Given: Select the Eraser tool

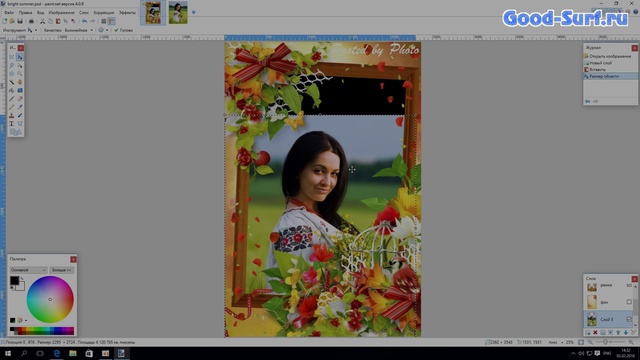Looking at the screenshot, I should point(20,99).
